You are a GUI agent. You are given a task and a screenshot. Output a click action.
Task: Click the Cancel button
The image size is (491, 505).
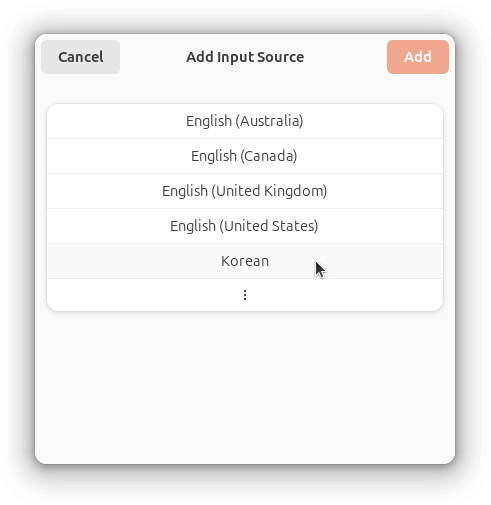(x=80, y=57)
